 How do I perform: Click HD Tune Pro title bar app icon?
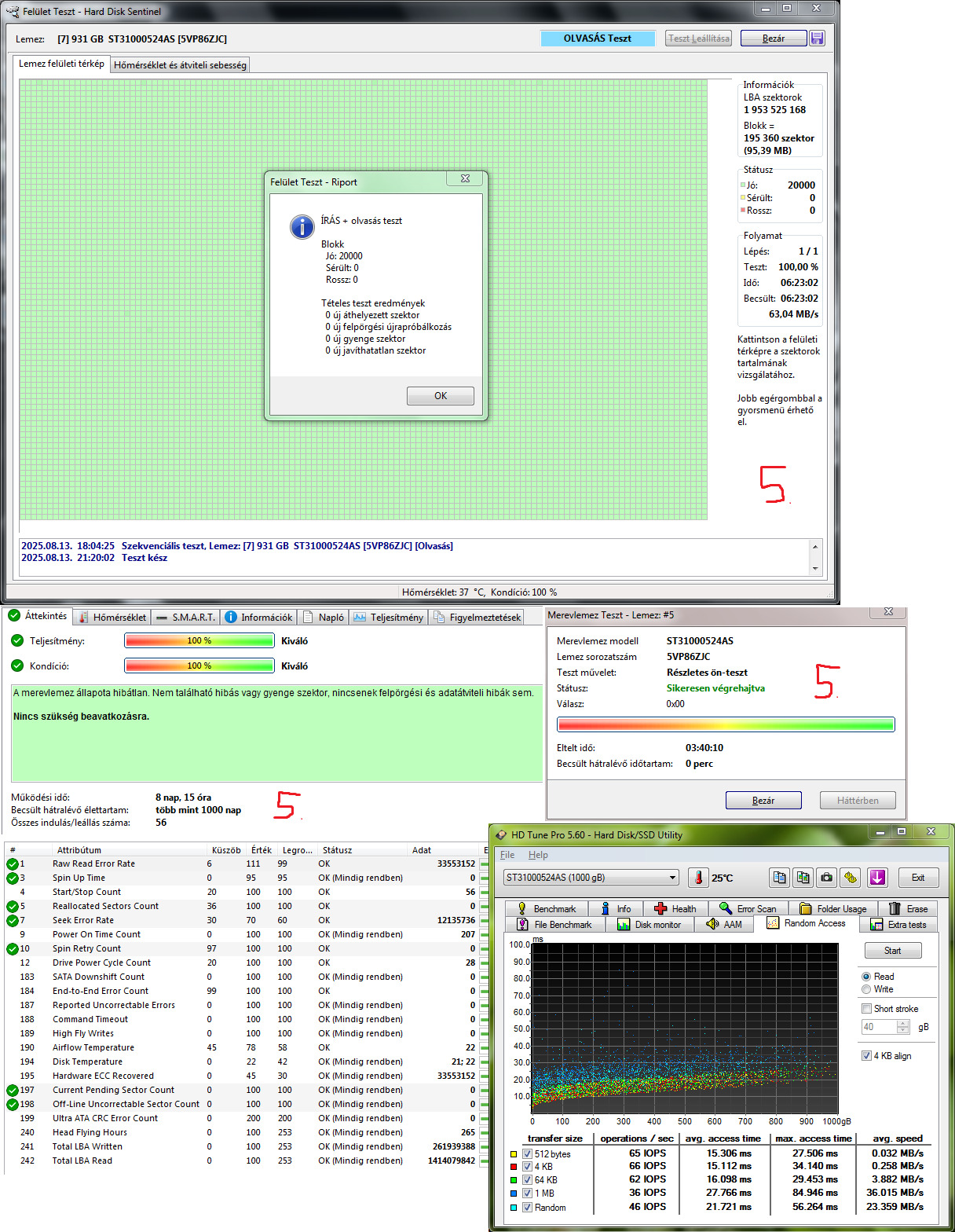(501, 834)
